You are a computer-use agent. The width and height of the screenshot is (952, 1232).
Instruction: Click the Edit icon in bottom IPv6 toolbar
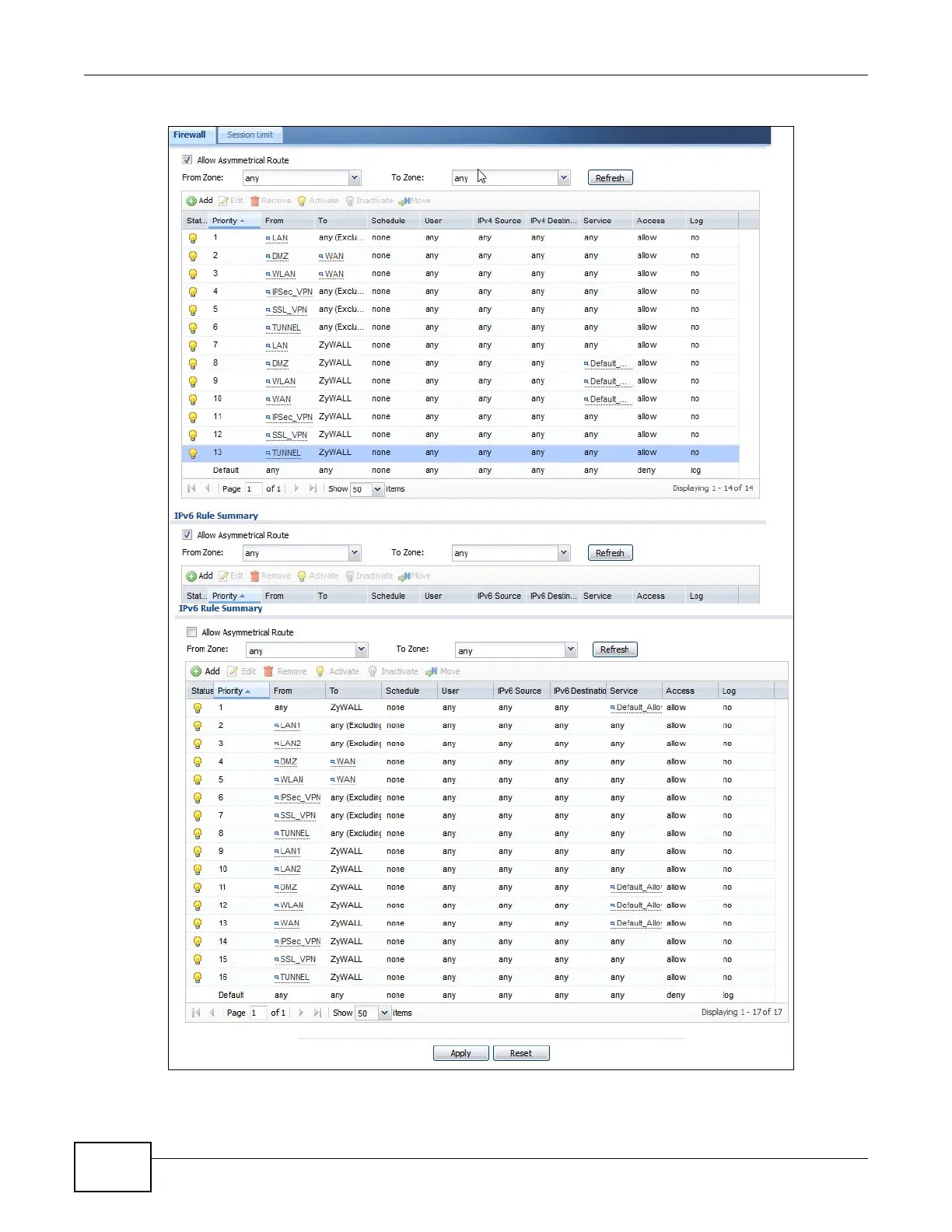(232, 672)
